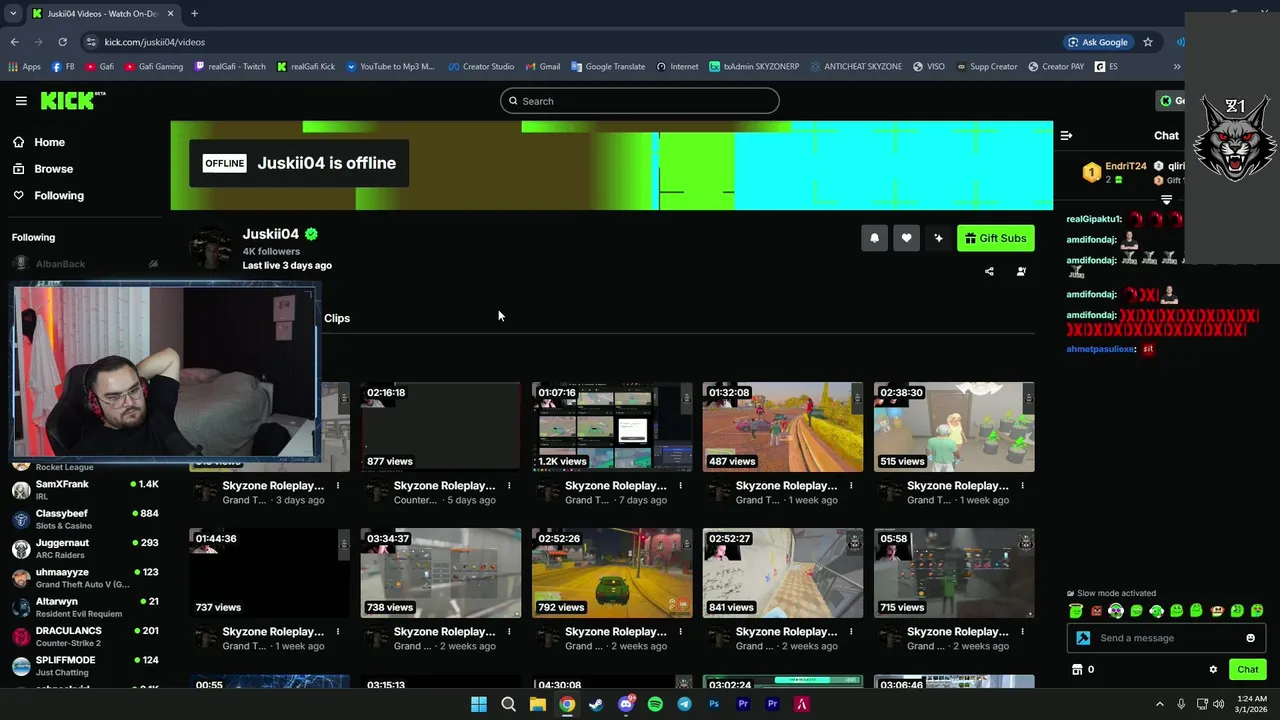
Task: Click the green Chat send button
Action: [x=1248, y=670]
